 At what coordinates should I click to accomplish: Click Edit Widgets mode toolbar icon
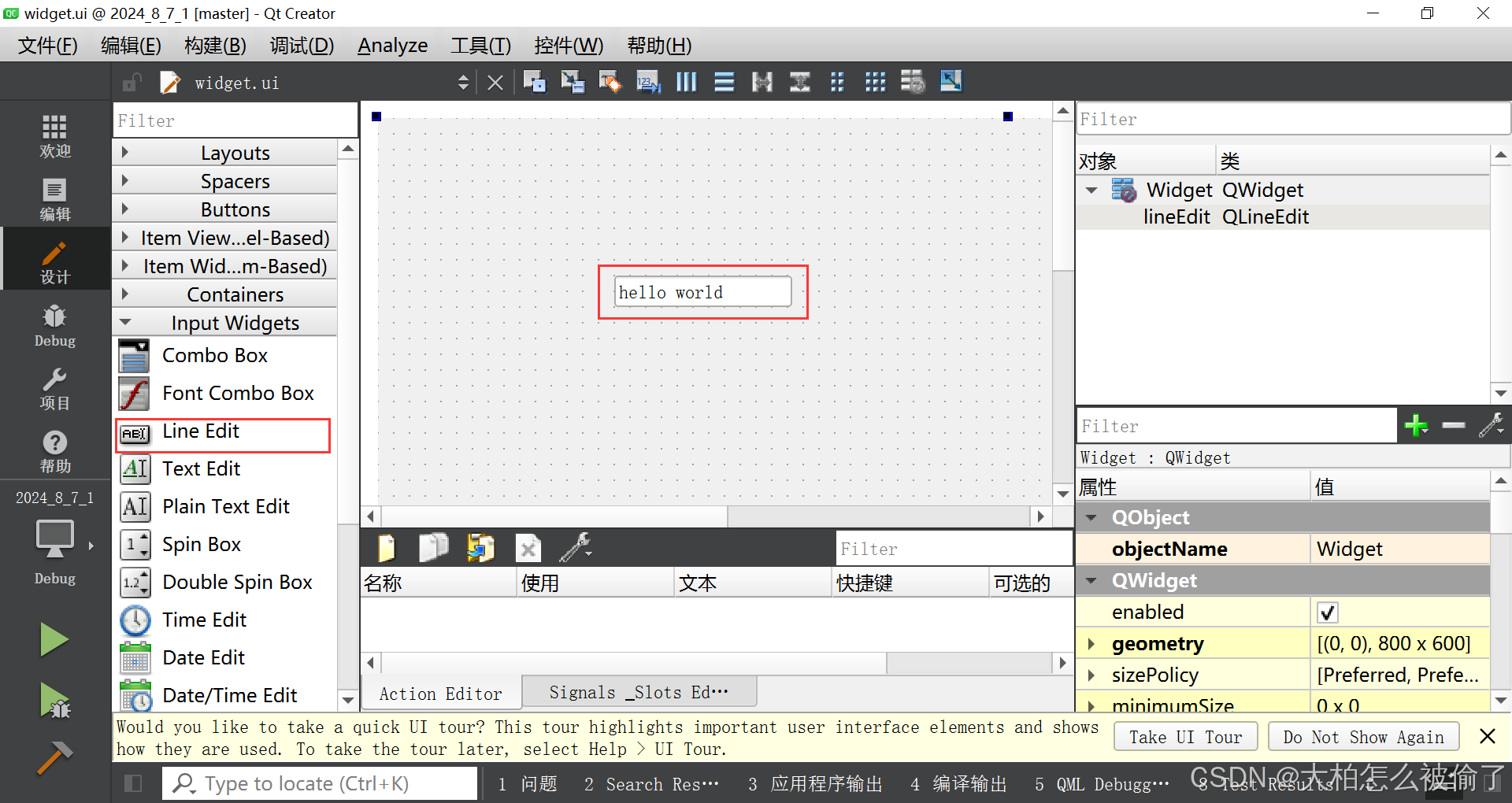coord(535,82)
